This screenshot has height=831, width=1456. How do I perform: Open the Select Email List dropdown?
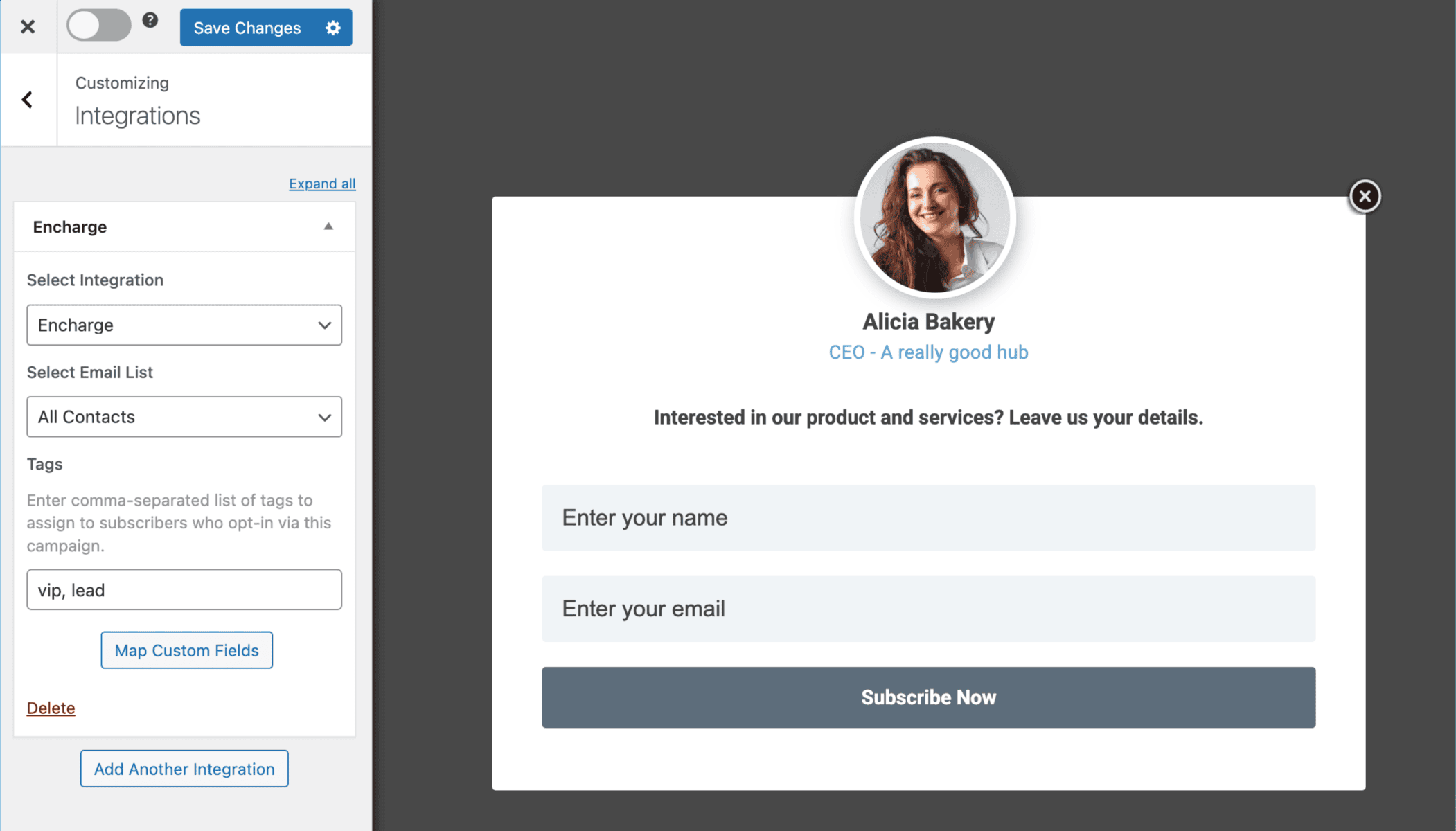pyautogui.click(x=185, y=416)
